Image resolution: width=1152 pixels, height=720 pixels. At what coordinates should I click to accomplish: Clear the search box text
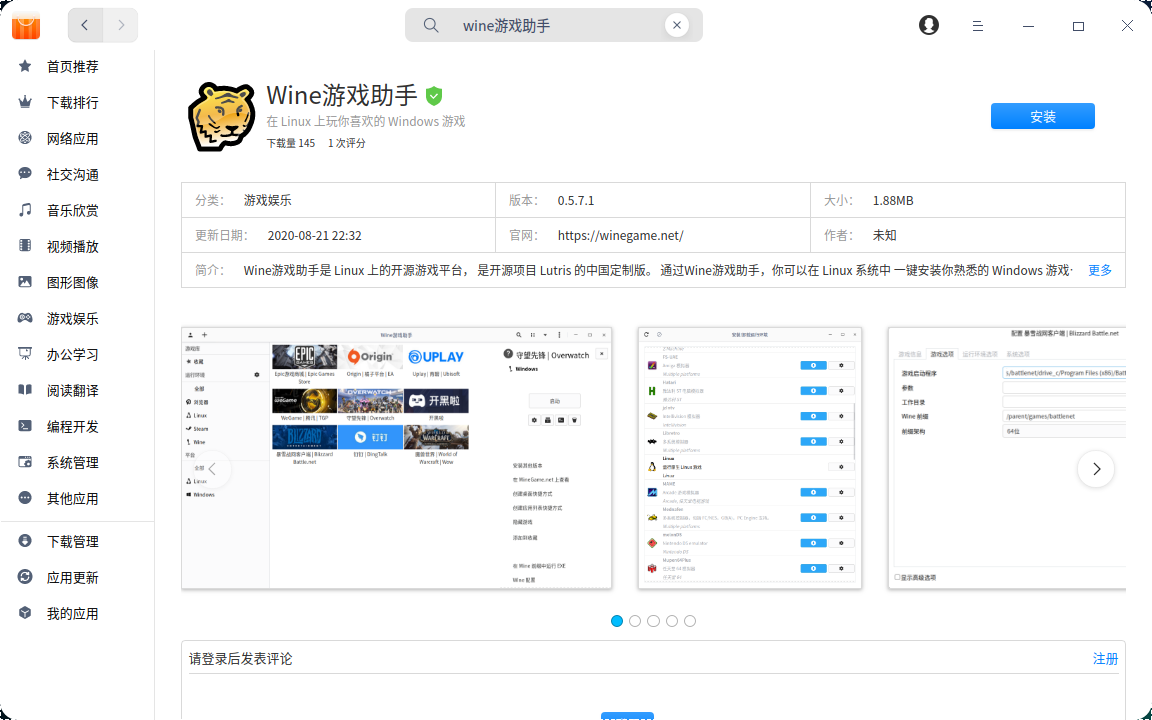677,26
